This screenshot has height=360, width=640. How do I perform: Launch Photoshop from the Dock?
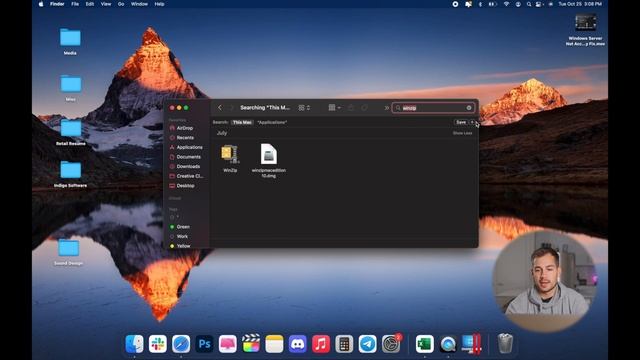pyautogui.click(x=204, y=344)
